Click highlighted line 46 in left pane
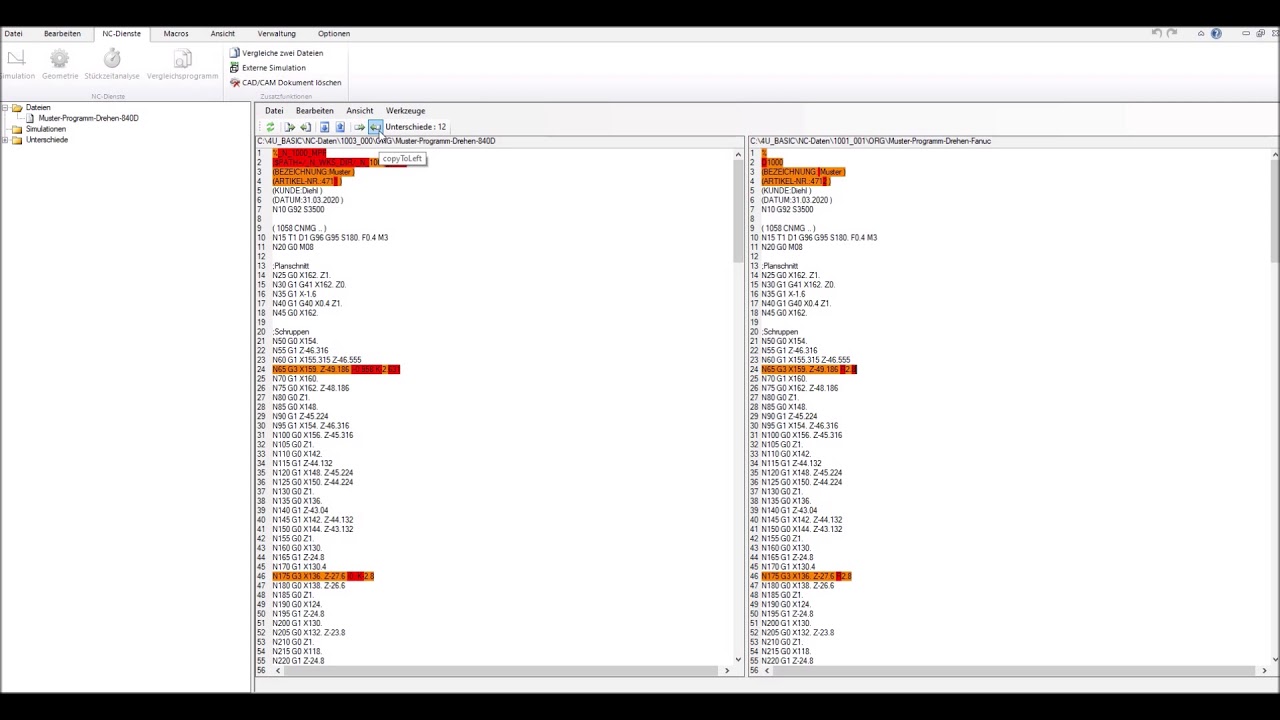The height and width of the screenshot is (720, 1280). tap(323, 576)
